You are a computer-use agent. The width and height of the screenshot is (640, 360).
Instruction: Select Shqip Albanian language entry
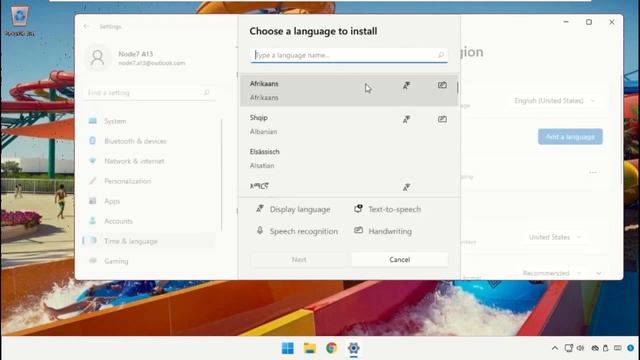pyautogui.click(x=349, y=124)
